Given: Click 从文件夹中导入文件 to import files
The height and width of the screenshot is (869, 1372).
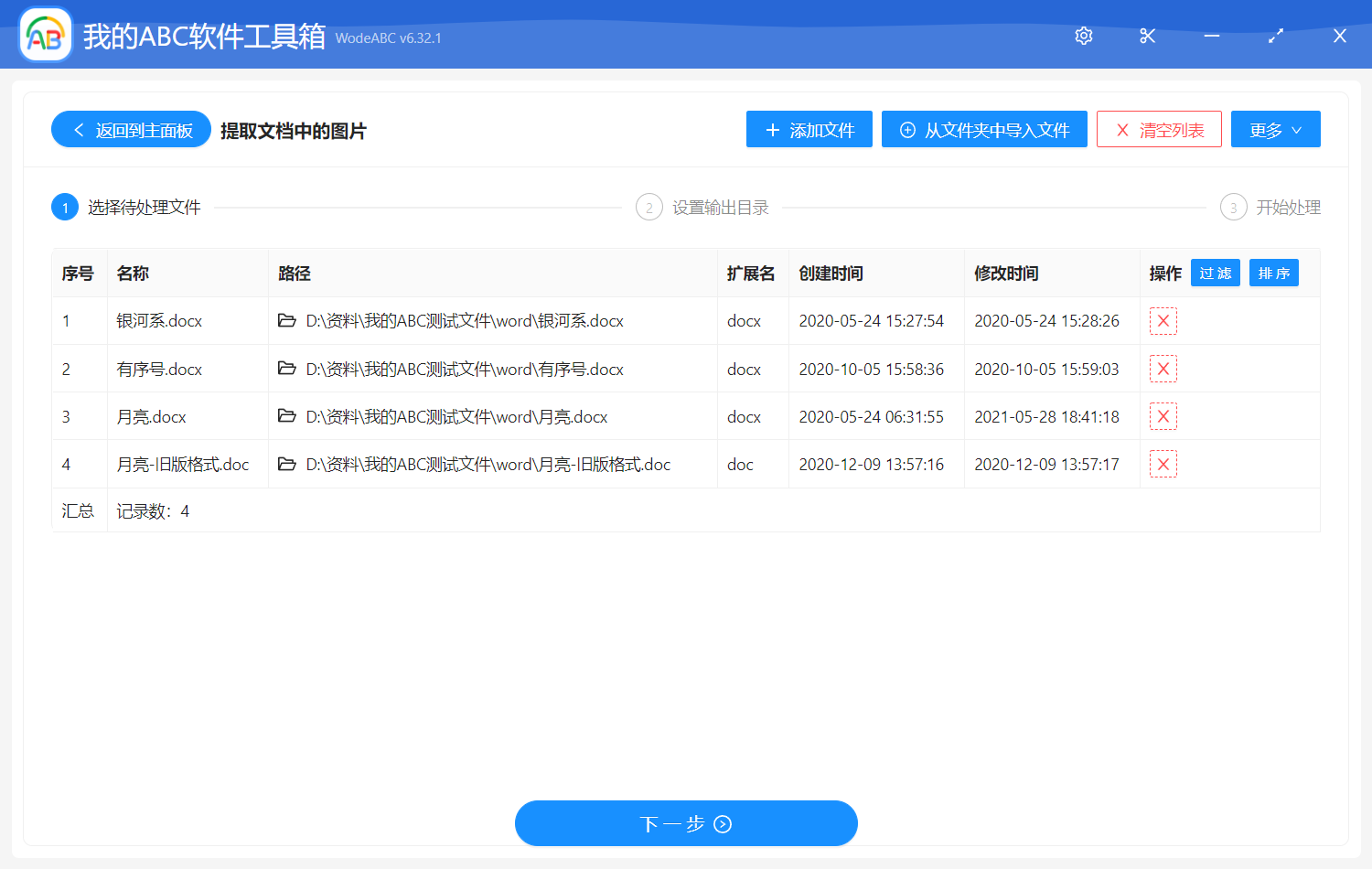Looking at the screenshot, I should (x=983, y=129).
